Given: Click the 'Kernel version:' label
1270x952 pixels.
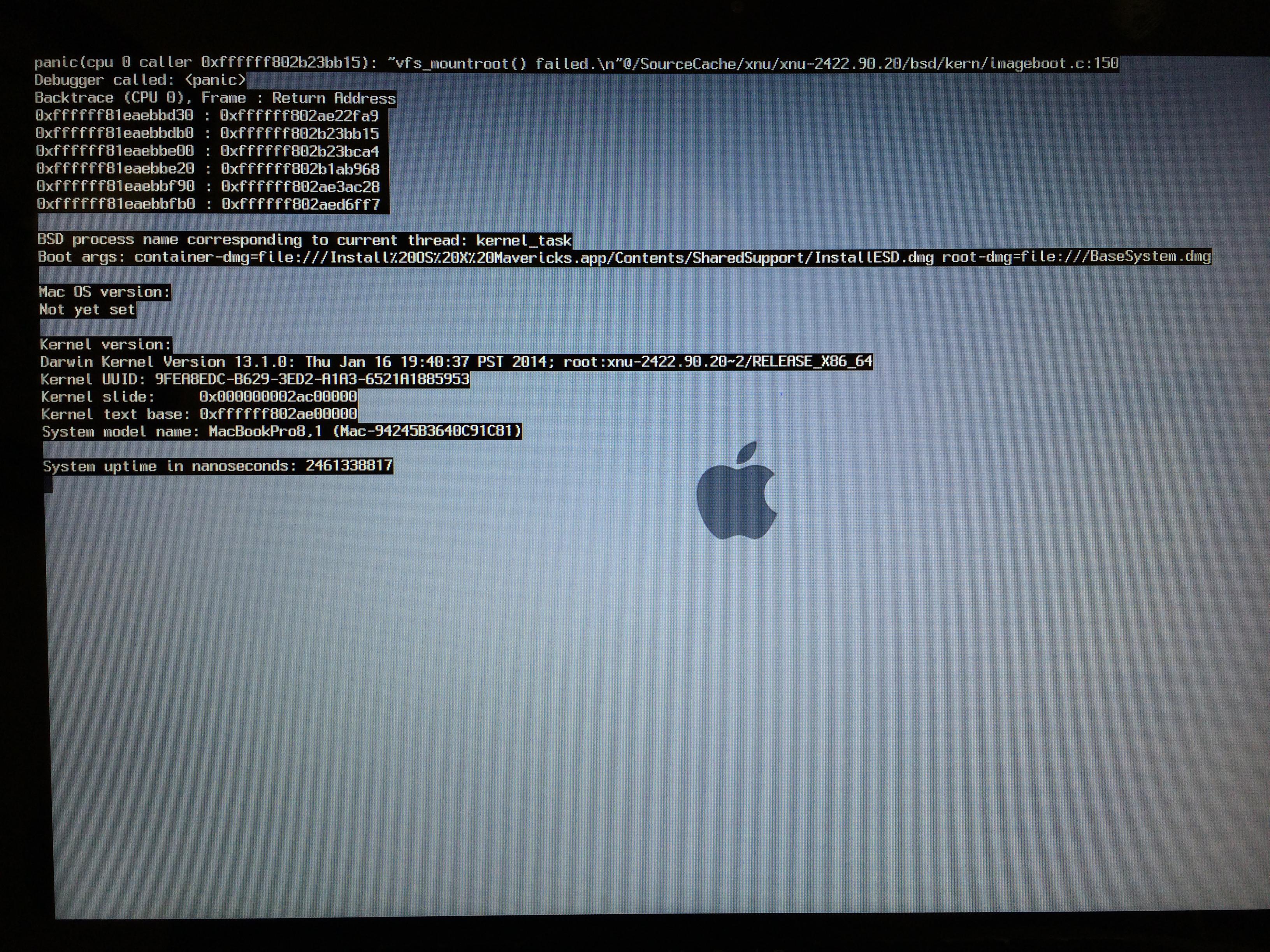Looking at the screenshot, I should click(105, 344).
